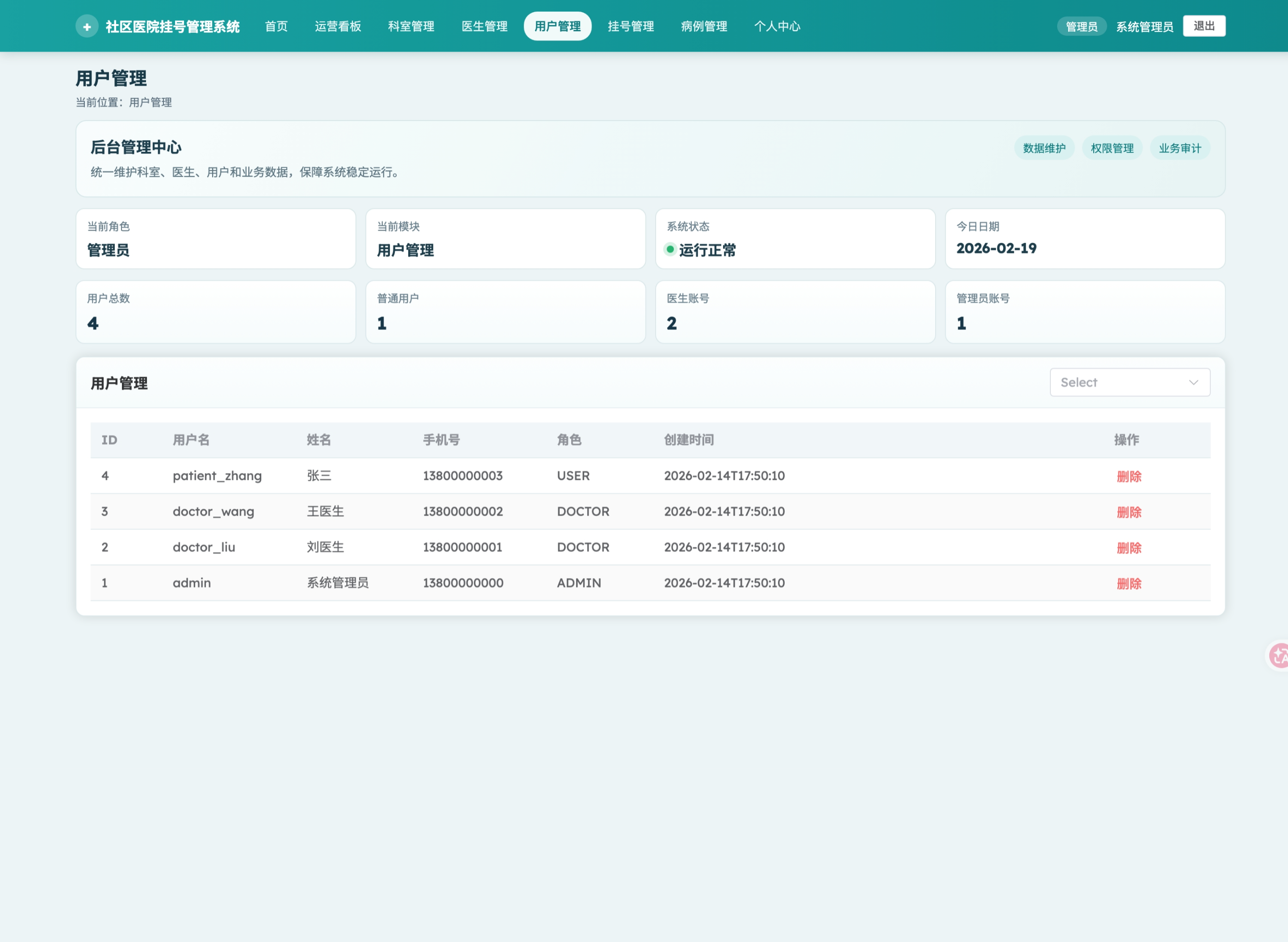
Task: Go to the 首页 navigation tab
Action: point(276,26)
